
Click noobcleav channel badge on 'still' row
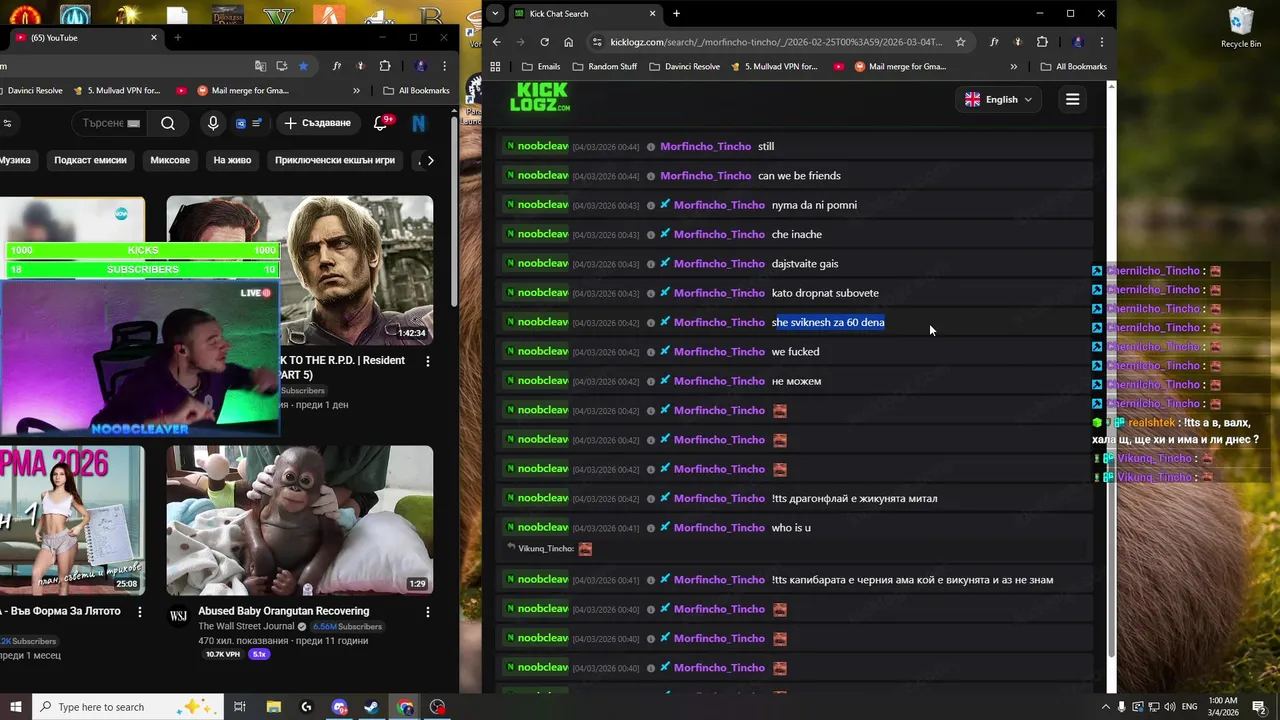[x=537, y=146]
